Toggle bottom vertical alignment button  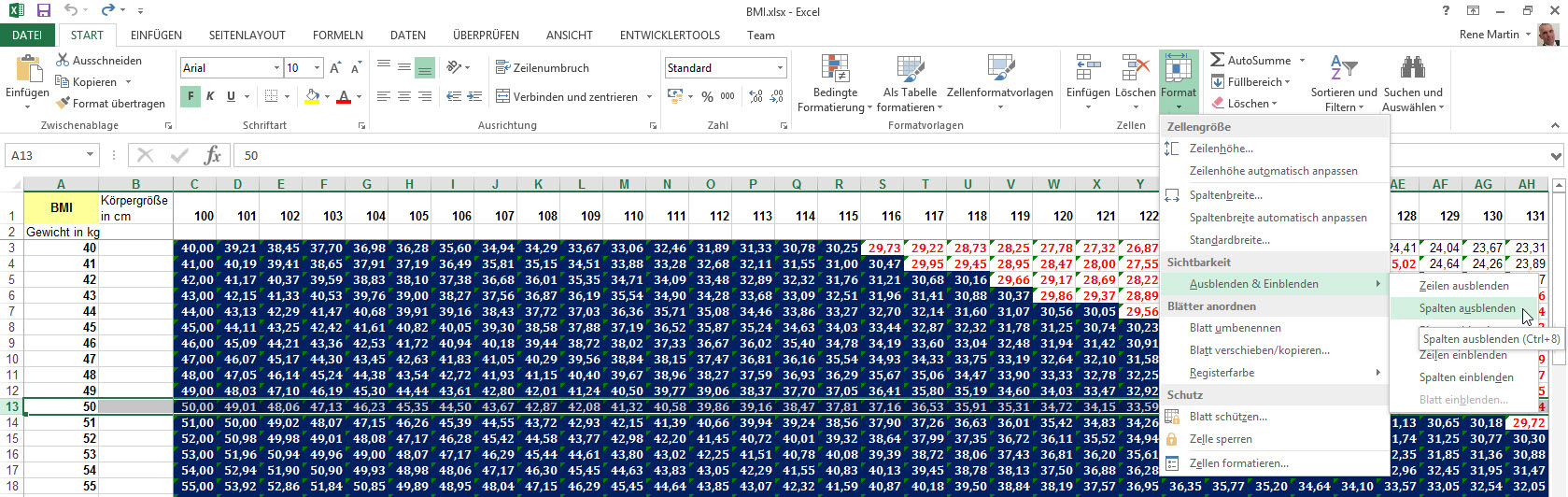click(x=425, y=67)
